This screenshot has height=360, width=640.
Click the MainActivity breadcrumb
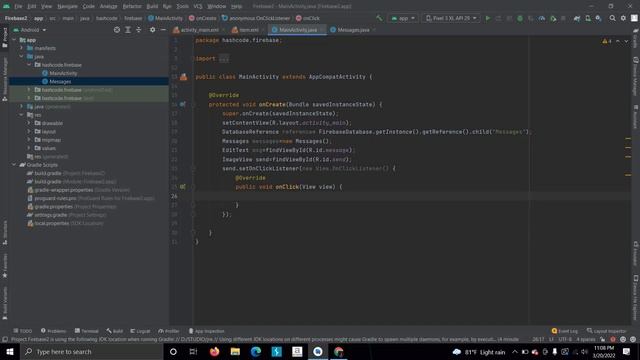tap(165, 18)
